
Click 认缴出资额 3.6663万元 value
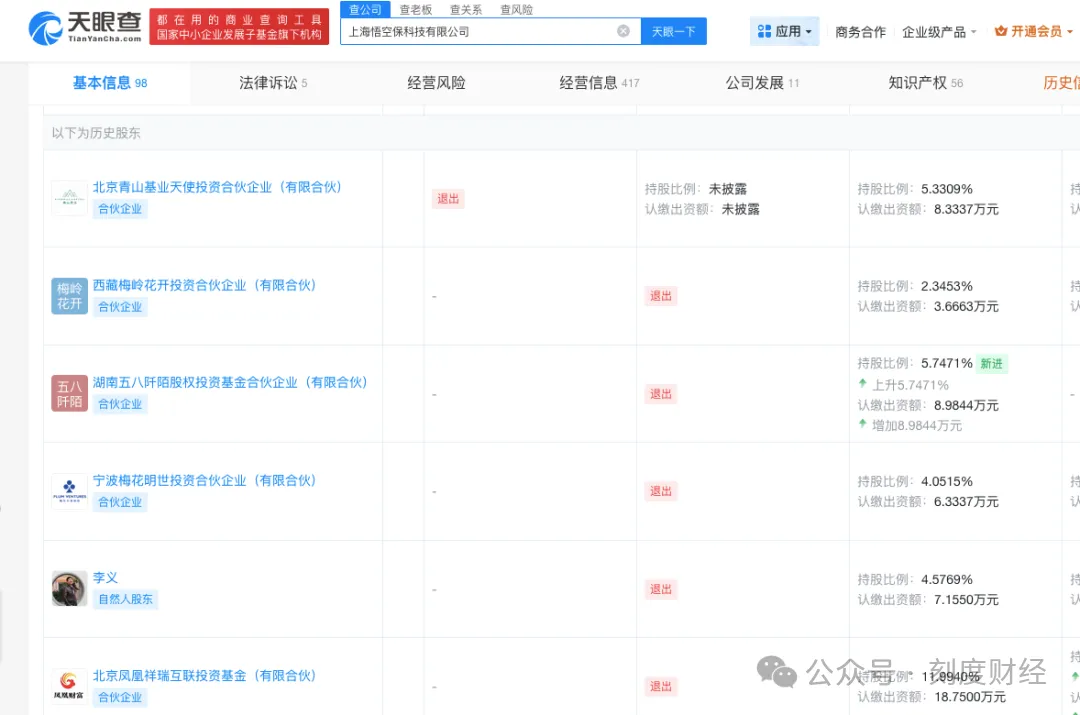966,306
